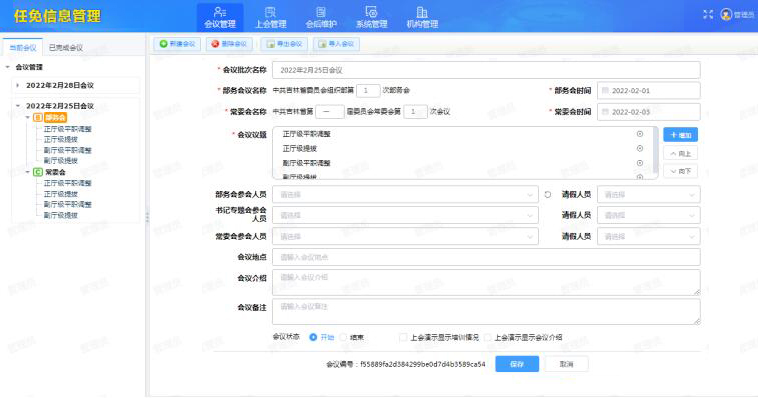Viewport: 758px width, 398px height.
Task: Click resize handle of 会议备注 text area
Action: 697,322
